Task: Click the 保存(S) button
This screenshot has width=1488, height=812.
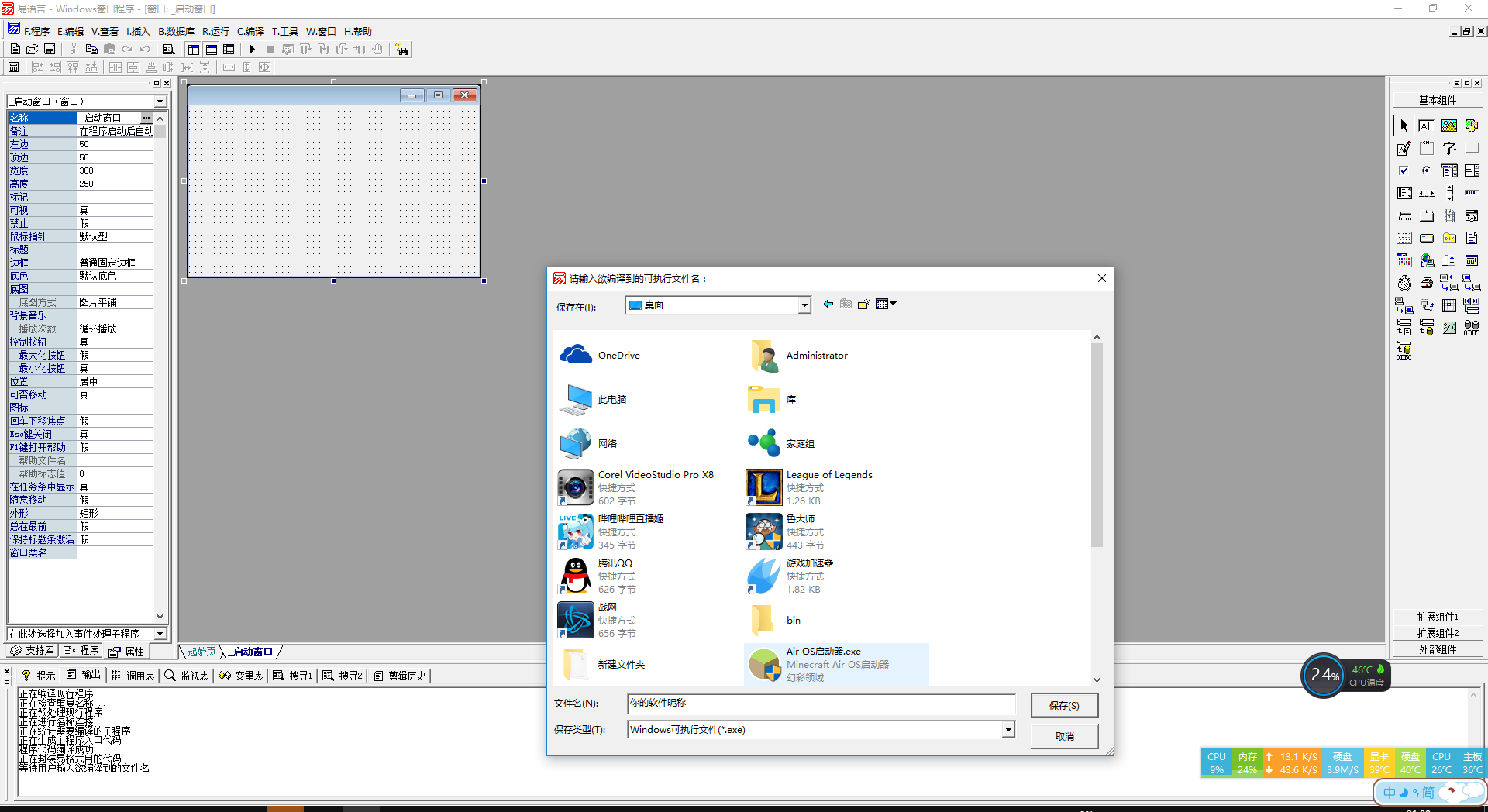Action: click(1064, 705)
